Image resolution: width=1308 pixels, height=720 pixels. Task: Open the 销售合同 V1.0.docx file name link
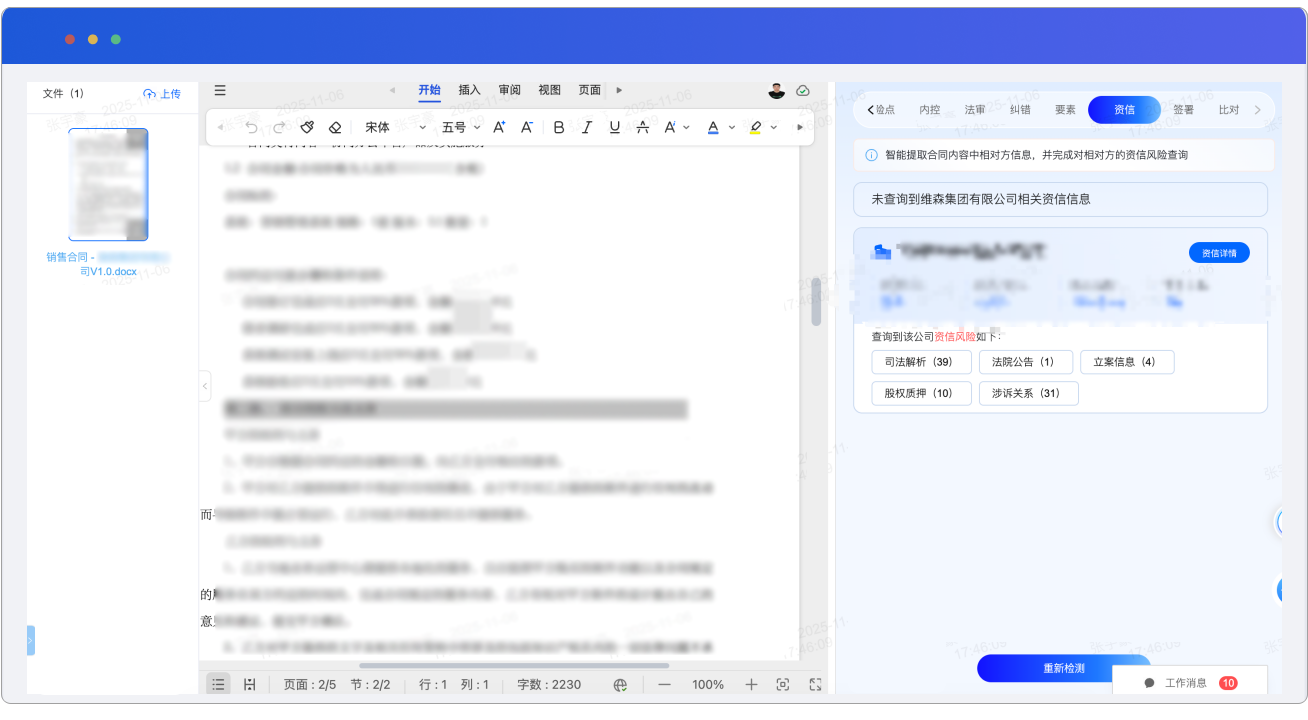click(x=108, y=264)
